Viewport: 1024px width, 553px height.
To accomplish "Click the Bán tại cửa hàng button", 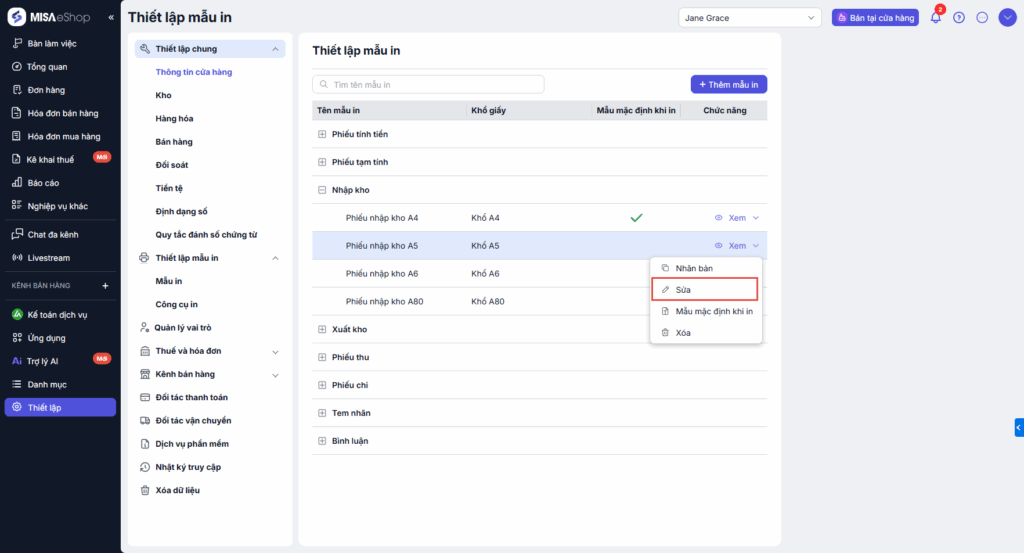I will coord(875,18).
